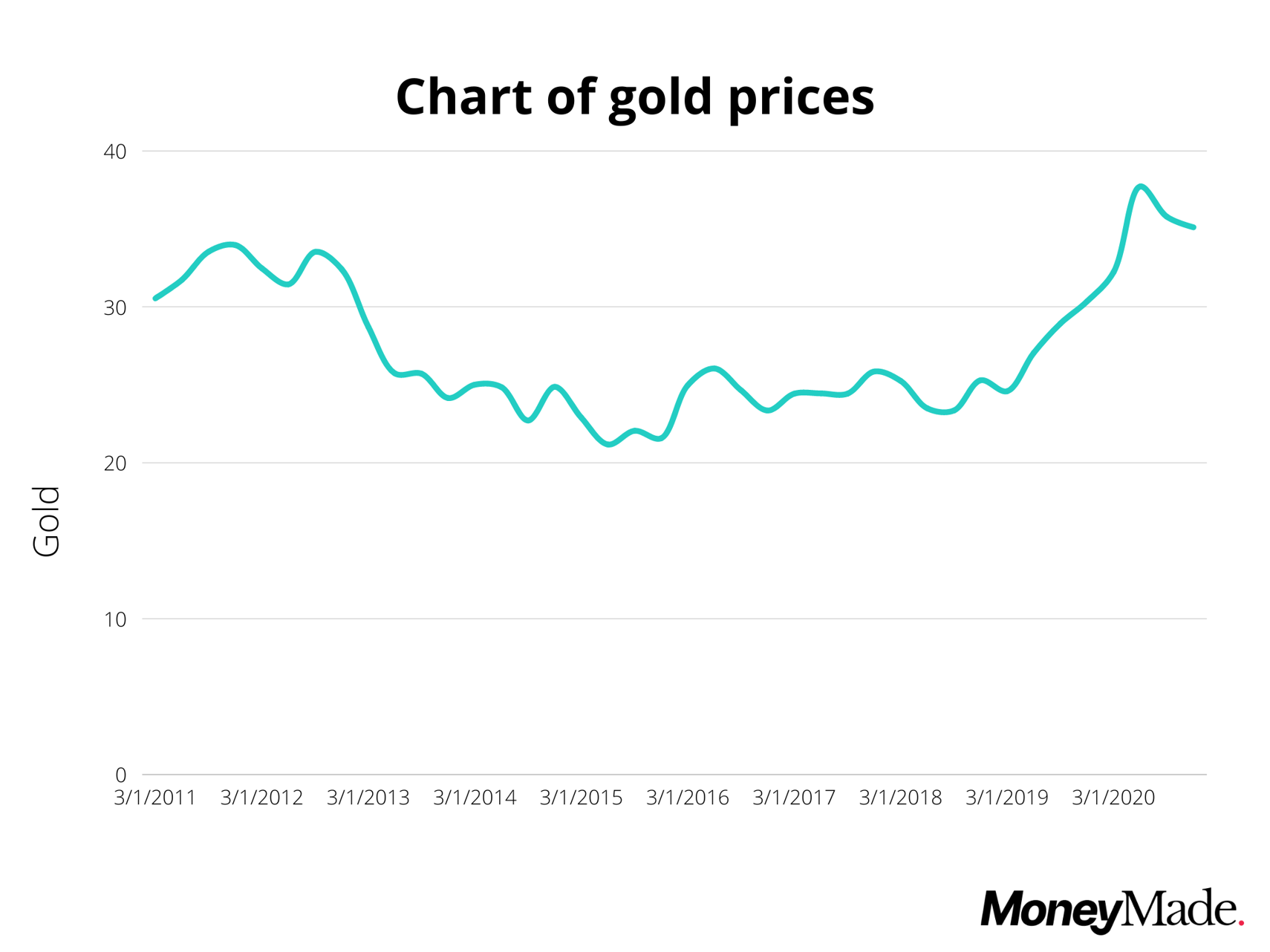The height and width of the screenshot is (952, 1270).
Task: Click the 30 y-axis tick label
Action: [x=115, y=307]
